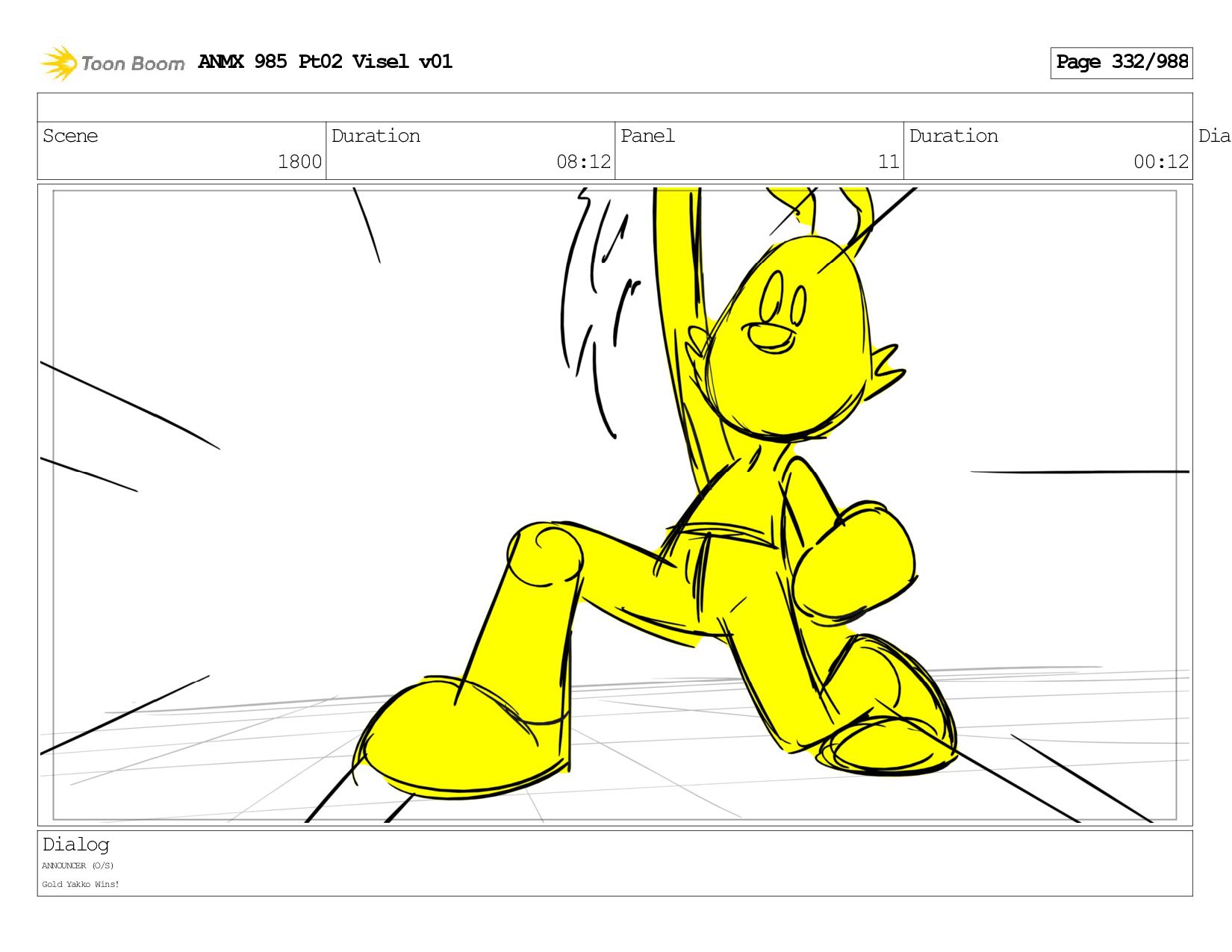
Task: Click the 'Page 332/988' box
Action: click(1121, 63)
